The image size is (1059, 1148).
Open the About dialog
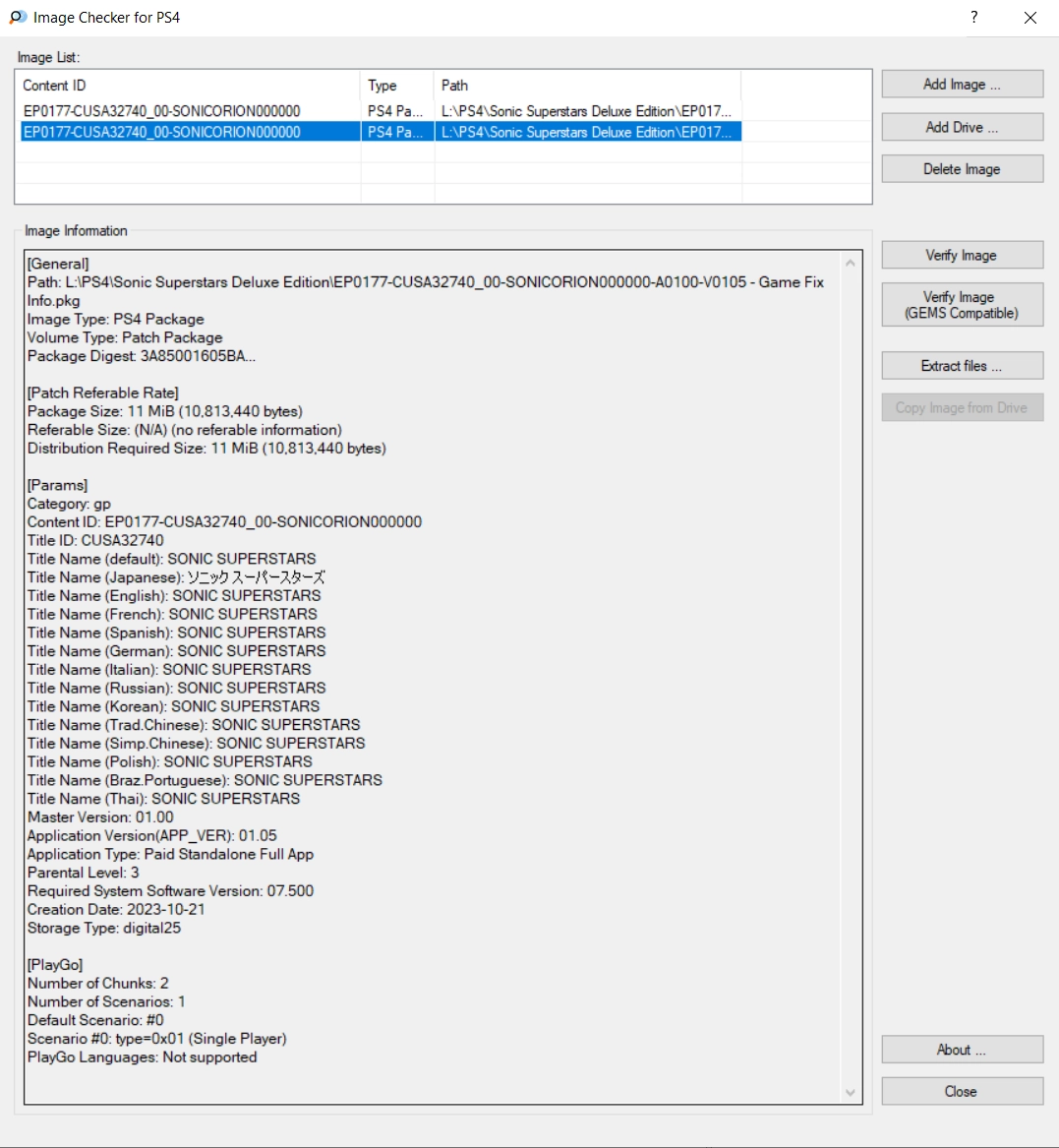pyautogui.click(x=962, y=1050)
